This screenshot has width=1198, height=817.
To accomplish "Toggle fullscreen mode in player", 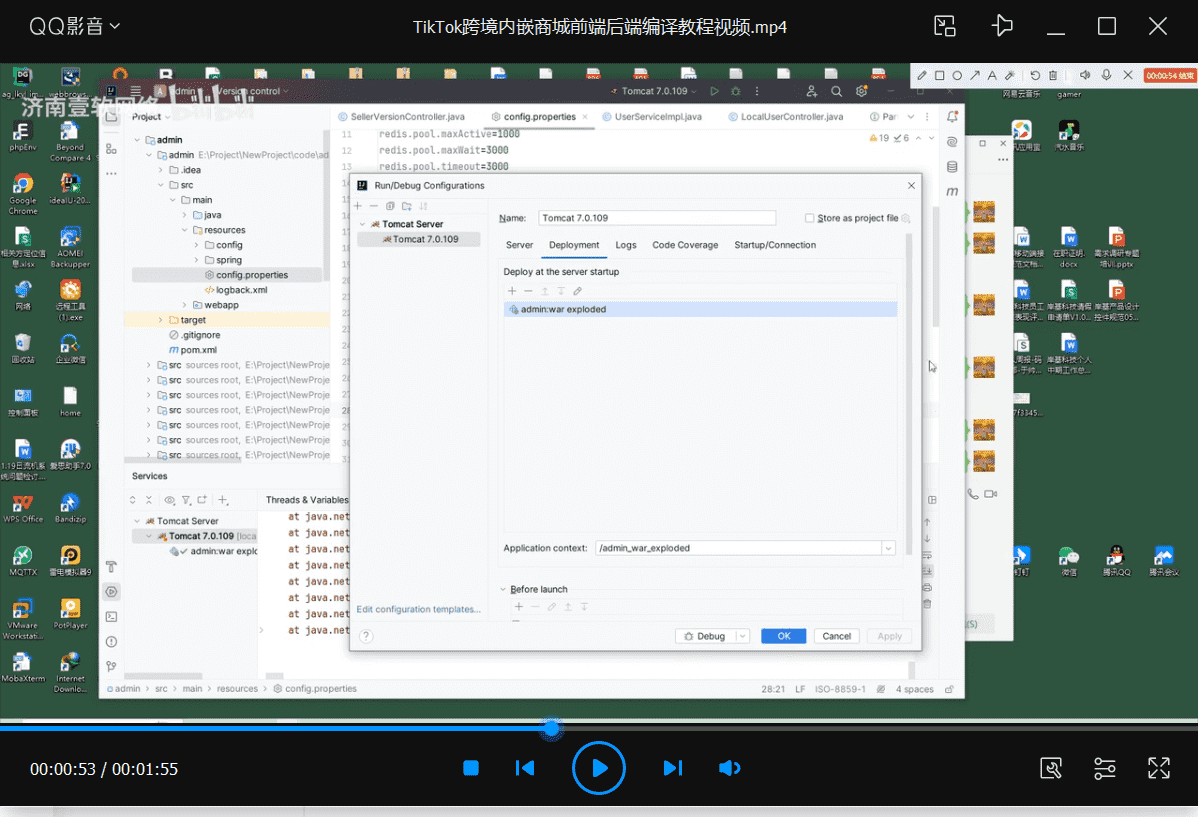I will (1158, 768).
